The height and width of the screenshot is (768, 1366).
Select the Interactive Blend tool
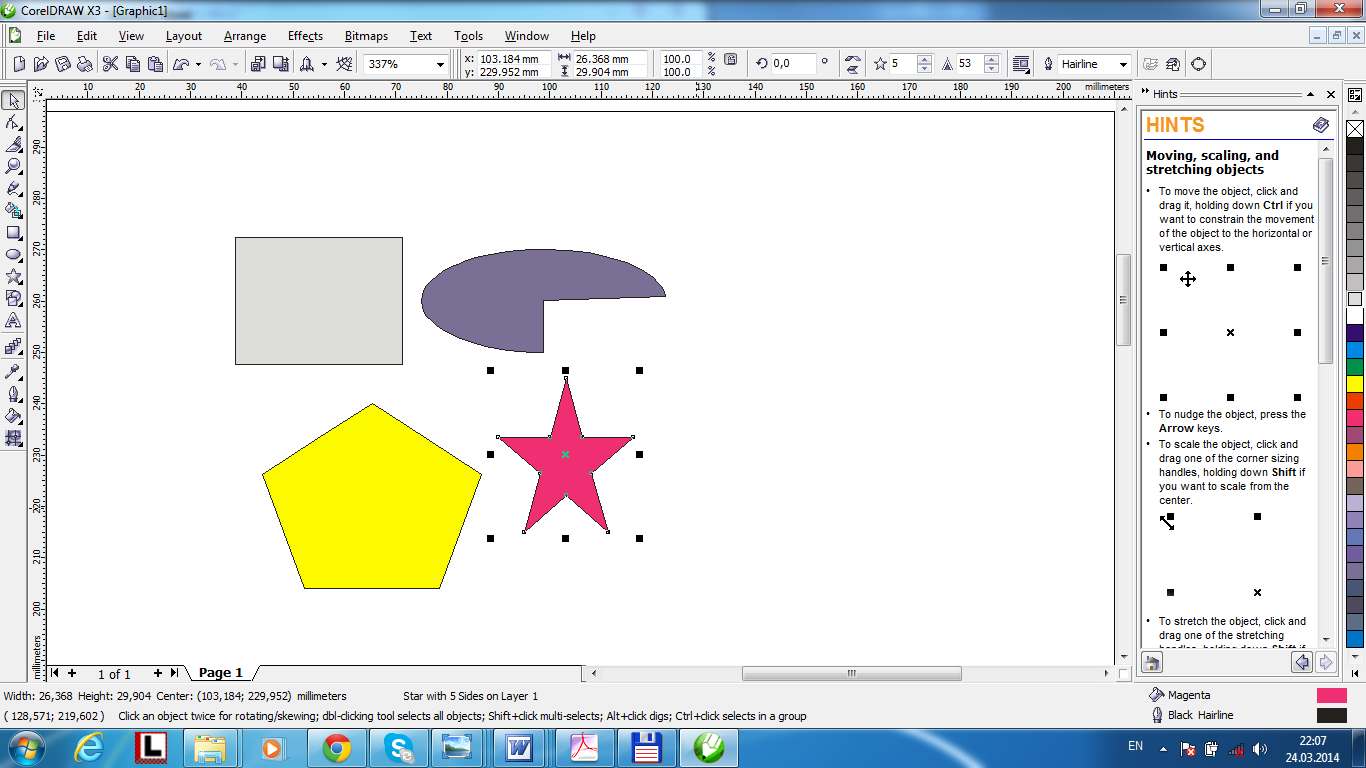(x=13, y=347)
